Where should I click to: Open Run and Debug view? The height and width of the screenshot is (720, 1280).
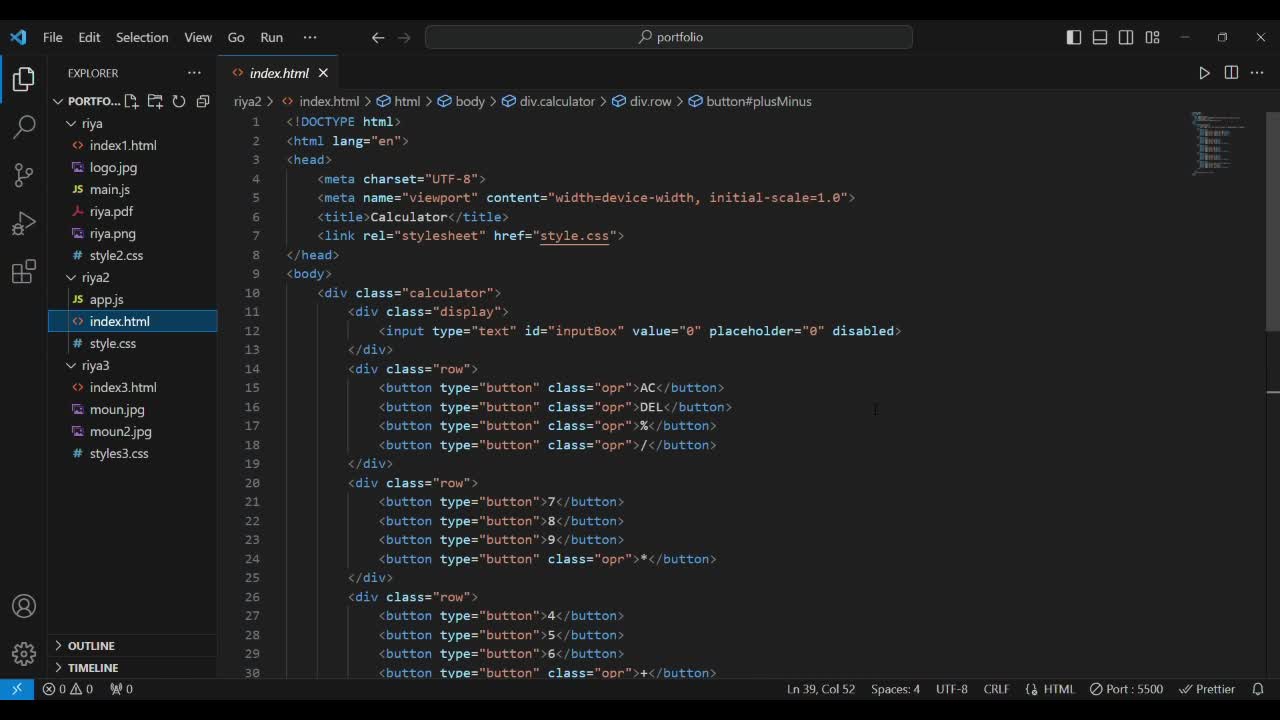(24, 223)
